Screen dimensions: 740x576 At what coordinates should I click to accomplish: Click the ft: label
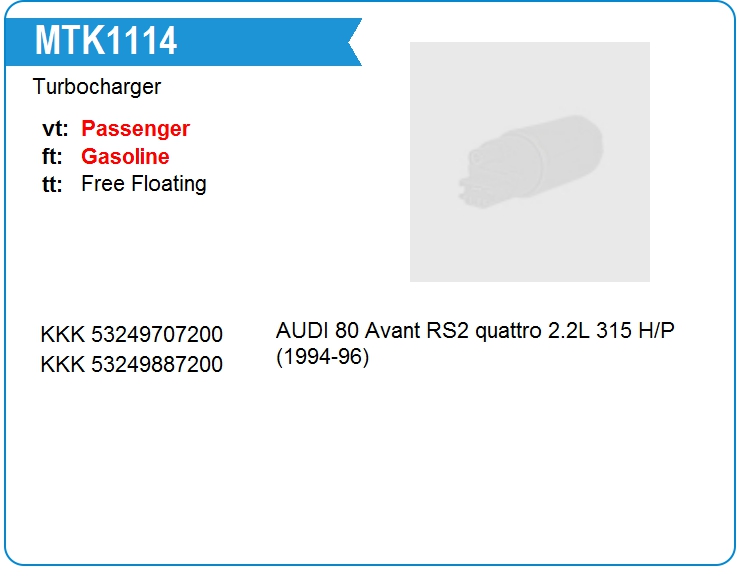pos(54,157)
